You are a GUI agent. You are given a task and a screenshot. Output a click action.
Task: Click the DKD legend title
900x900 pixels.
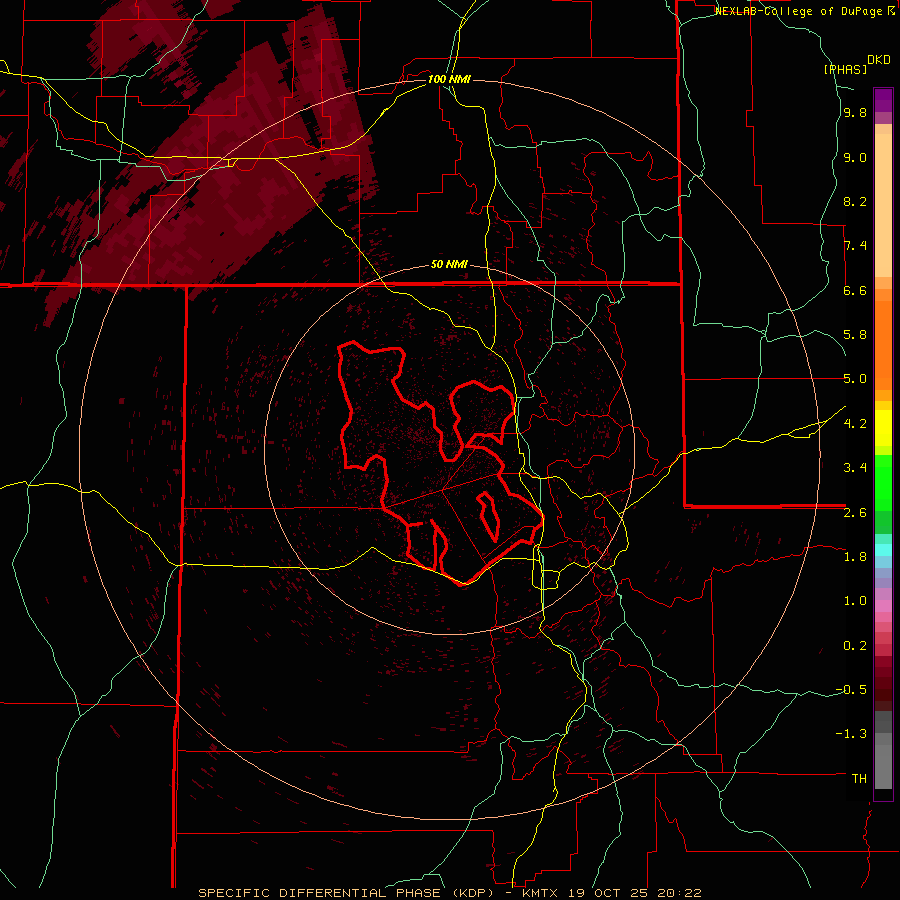(879, 60)
